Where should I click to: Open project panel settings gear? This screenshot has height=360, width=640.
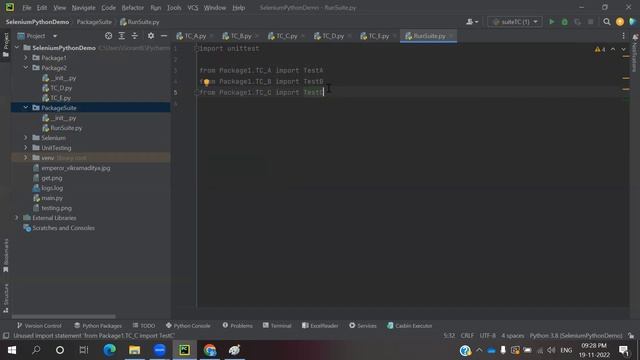[151, 36]
